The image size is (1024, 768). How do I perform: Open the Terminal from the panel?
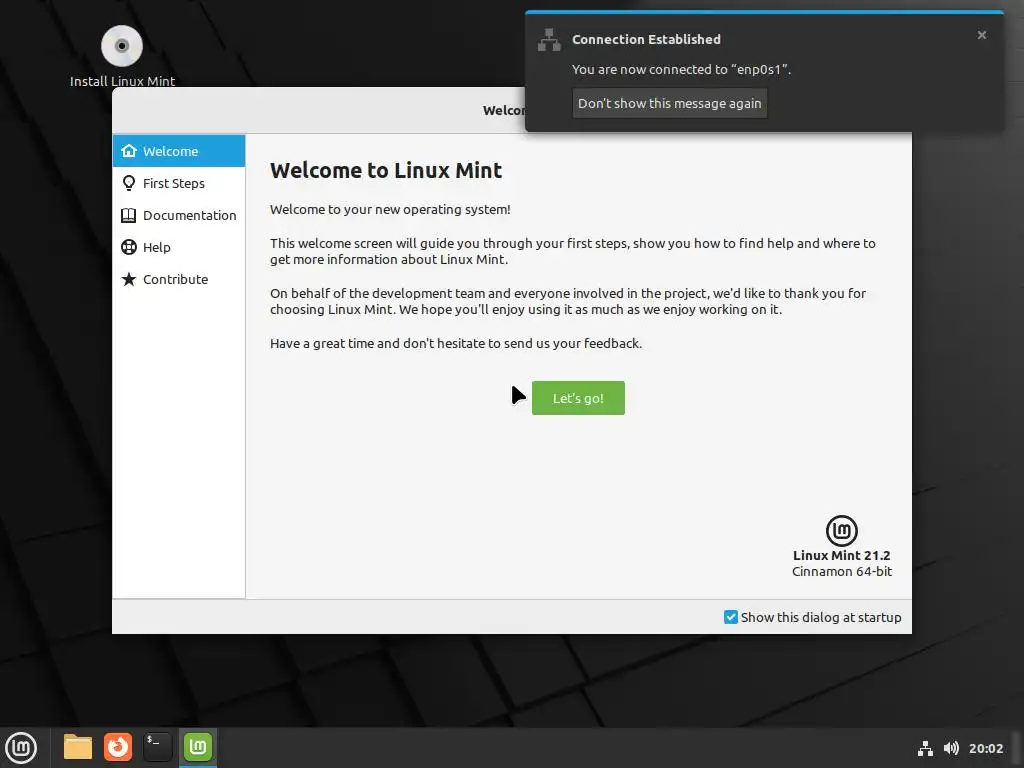[x=157, y=747]
